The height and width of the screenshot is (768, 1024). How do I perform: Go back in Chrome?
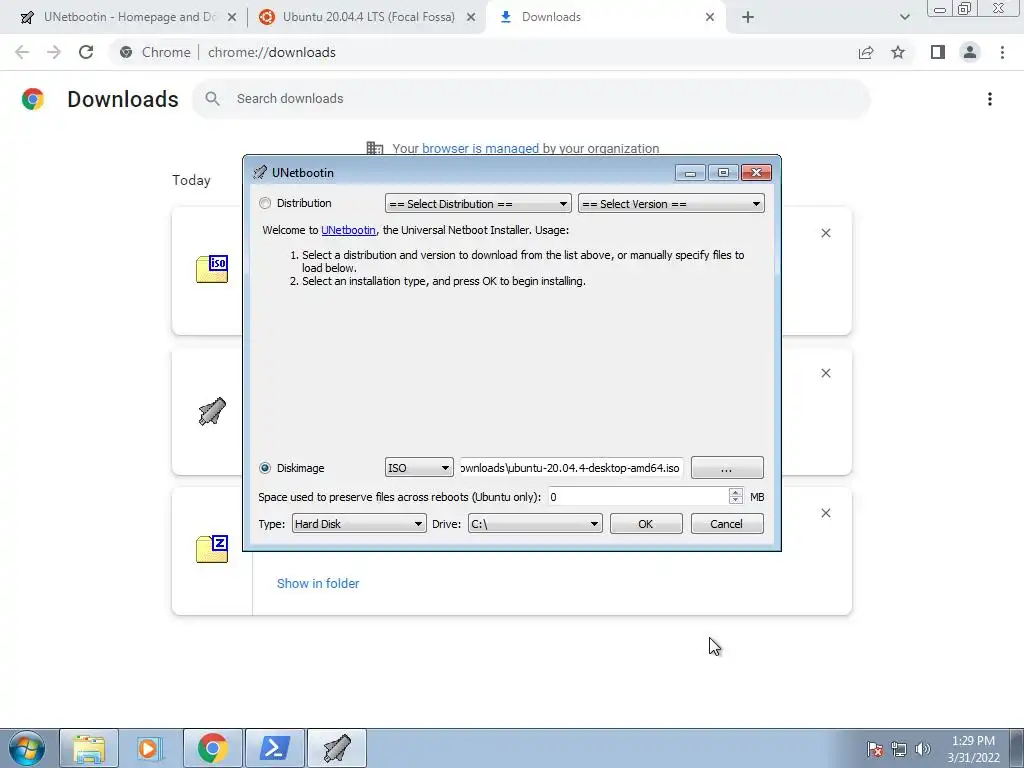pyautogui.click(x=22, y=52)
